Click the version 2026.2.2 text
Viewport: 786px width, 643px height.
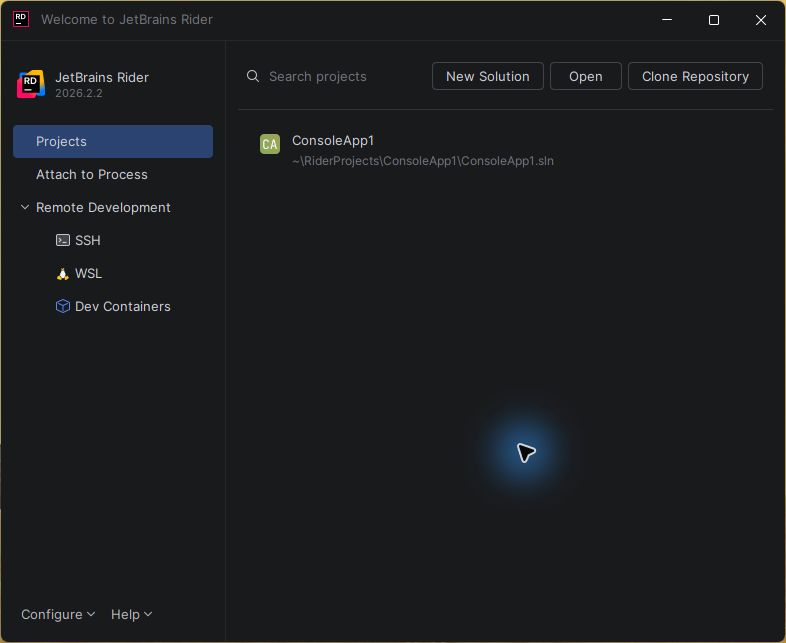click(79, 94)
